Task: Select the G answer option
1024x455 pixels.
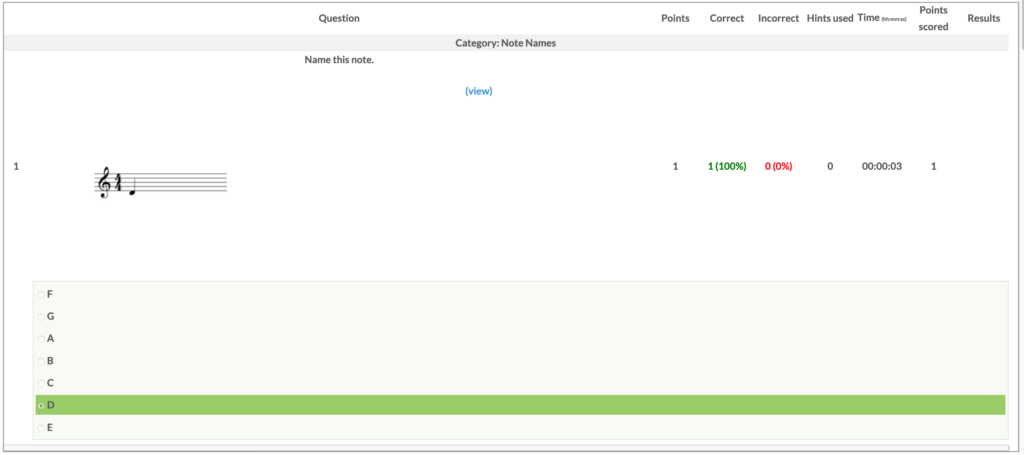Action: tap(41, 316)
